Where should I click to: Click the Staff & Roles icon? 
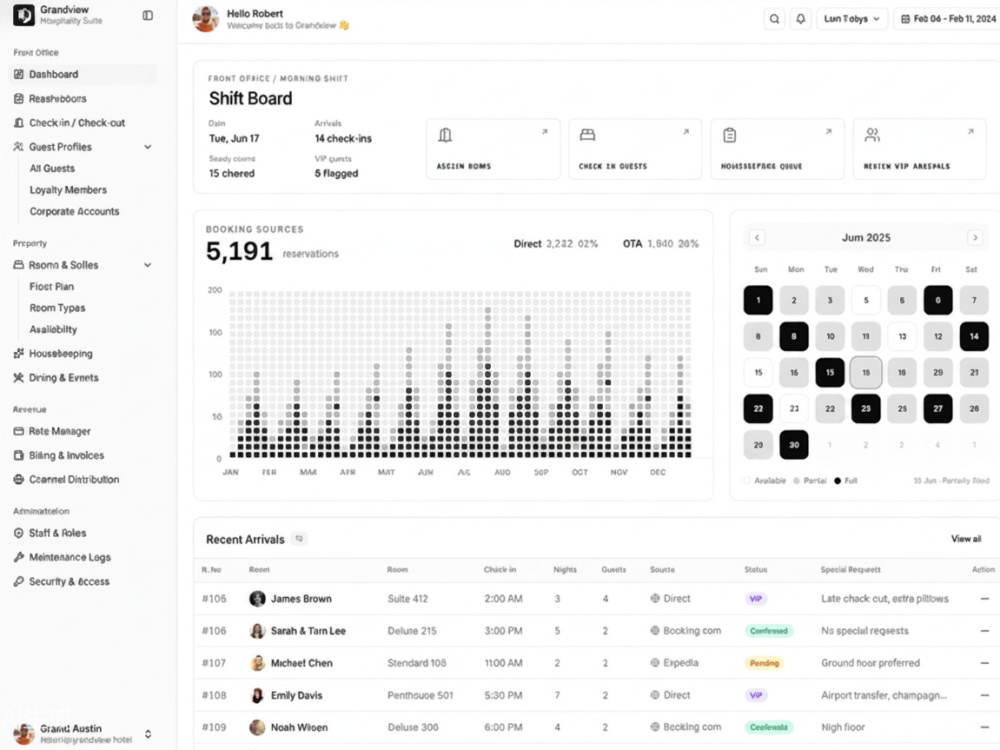tap(18, 533)
